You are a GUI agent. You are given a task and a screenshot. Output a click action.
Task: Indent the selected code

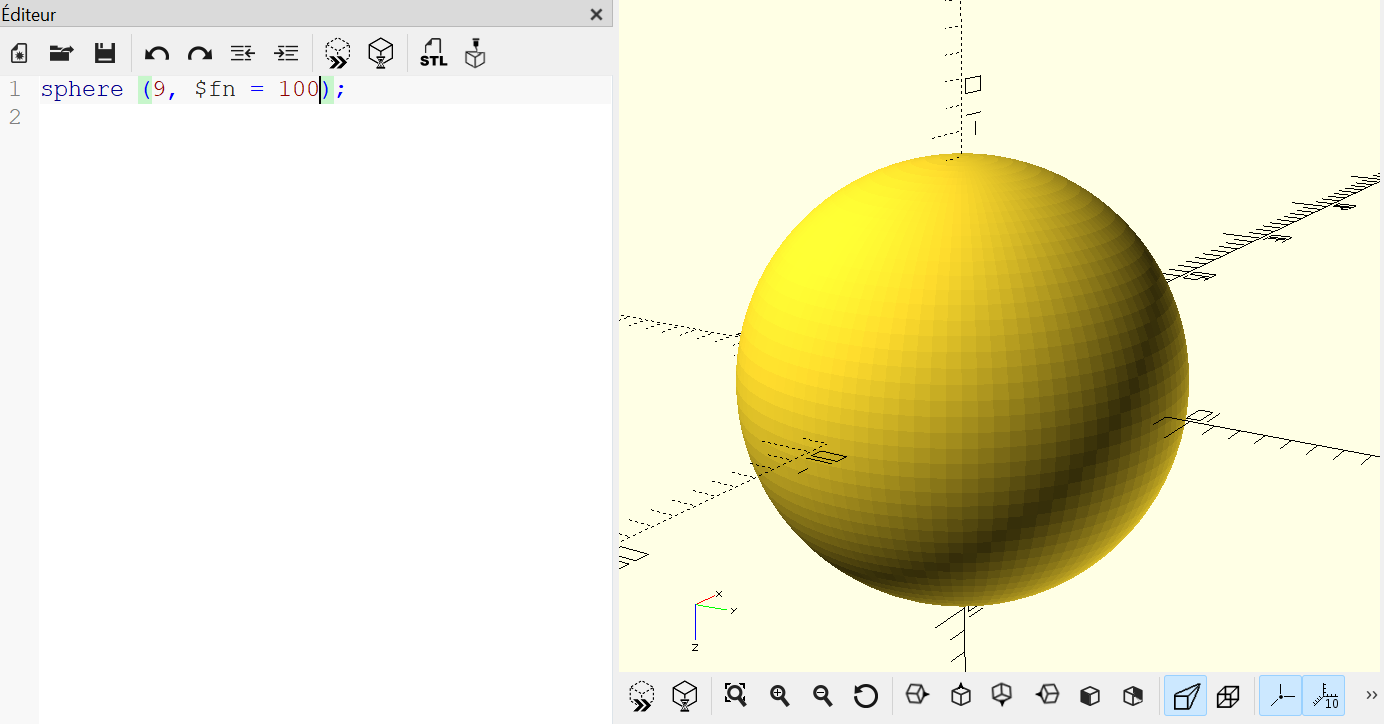pos(286,54)
